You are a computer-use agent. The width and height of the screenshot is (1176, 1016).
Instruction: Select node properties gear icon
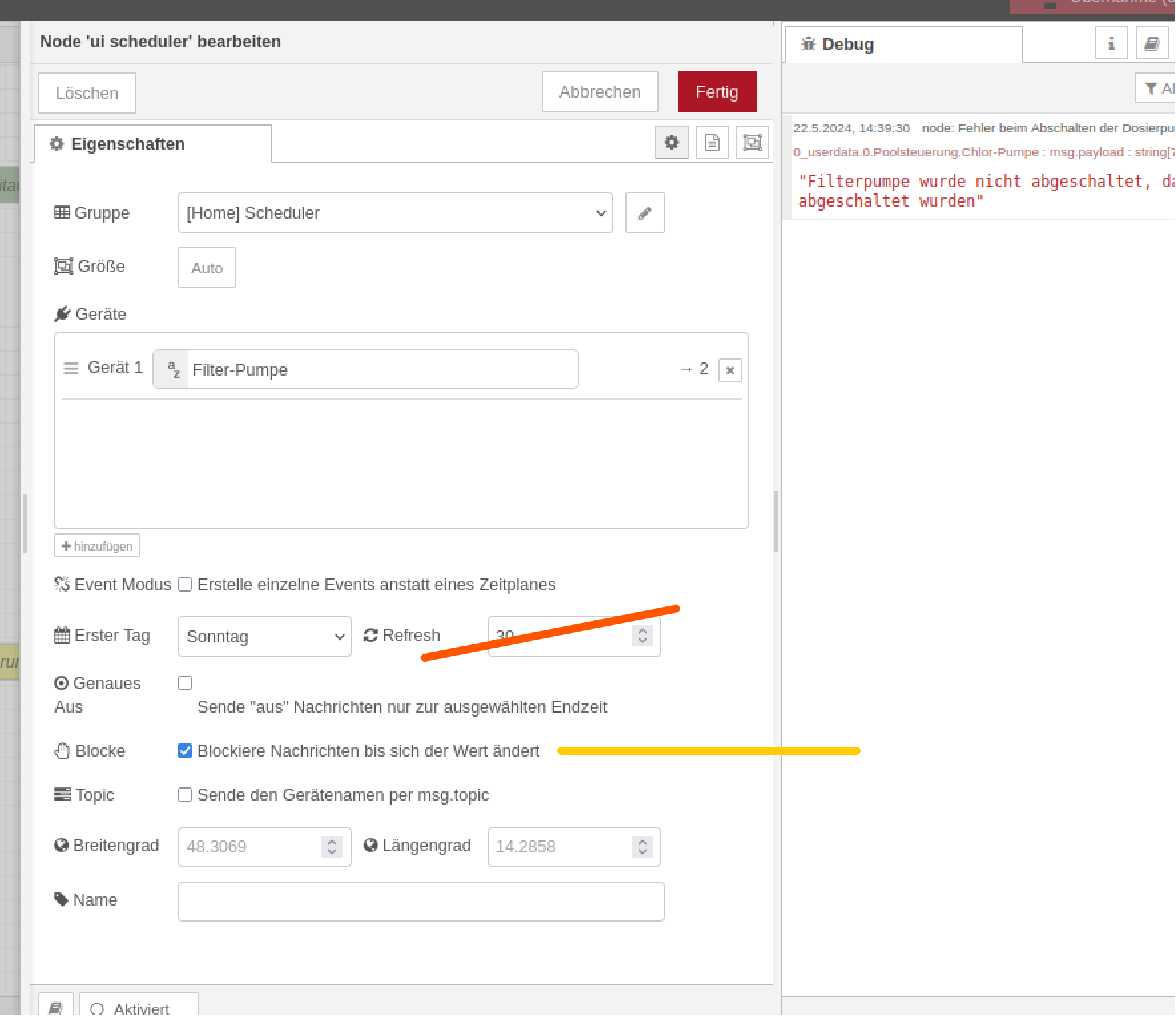(672, 142)
